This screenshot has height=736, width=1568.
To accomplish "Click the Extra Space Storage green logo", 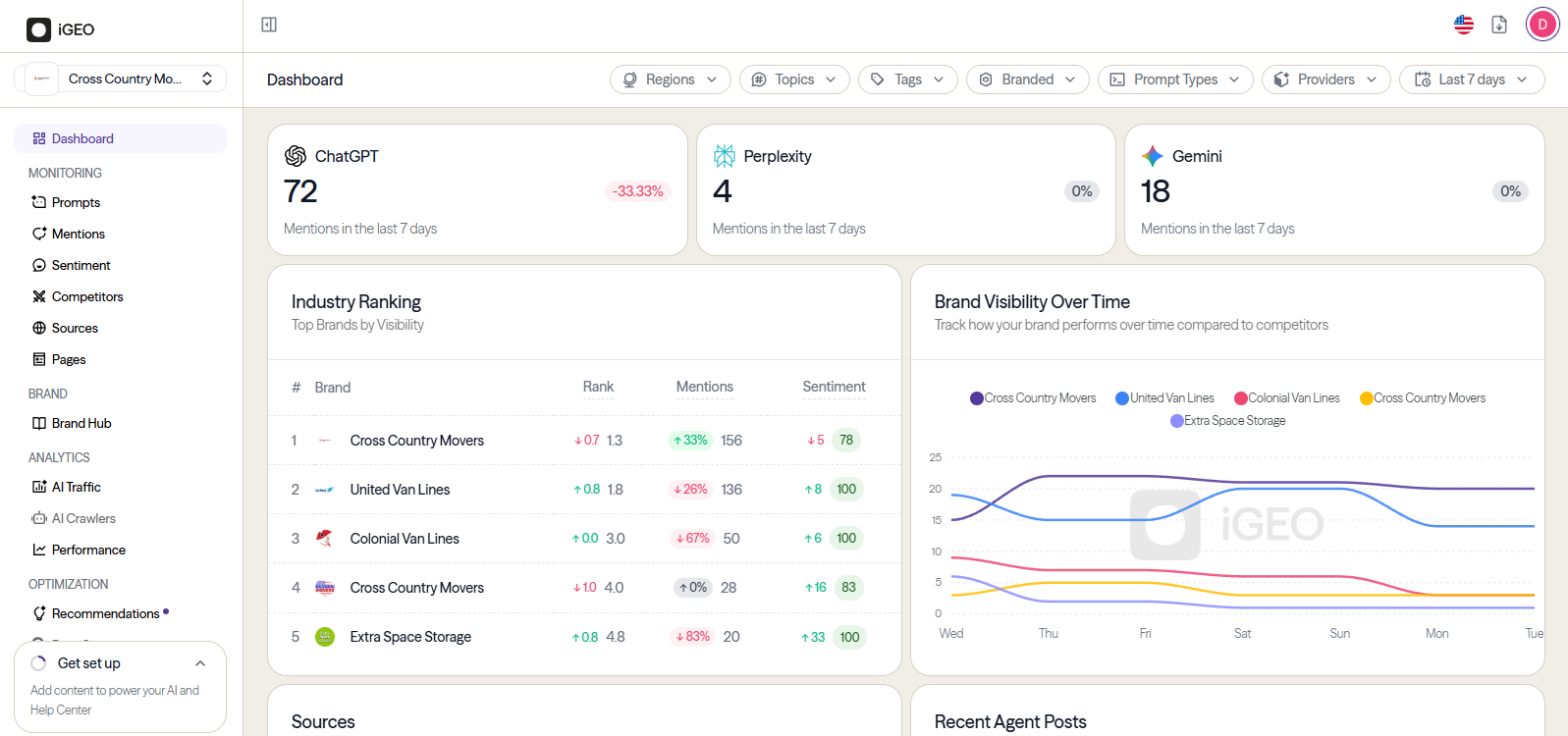I will click(x=325, y=637).
